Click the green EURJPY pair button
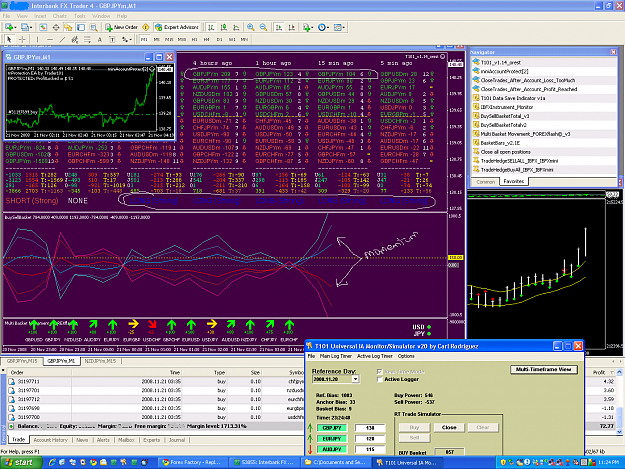625x469 pixels. pos(332,438)
